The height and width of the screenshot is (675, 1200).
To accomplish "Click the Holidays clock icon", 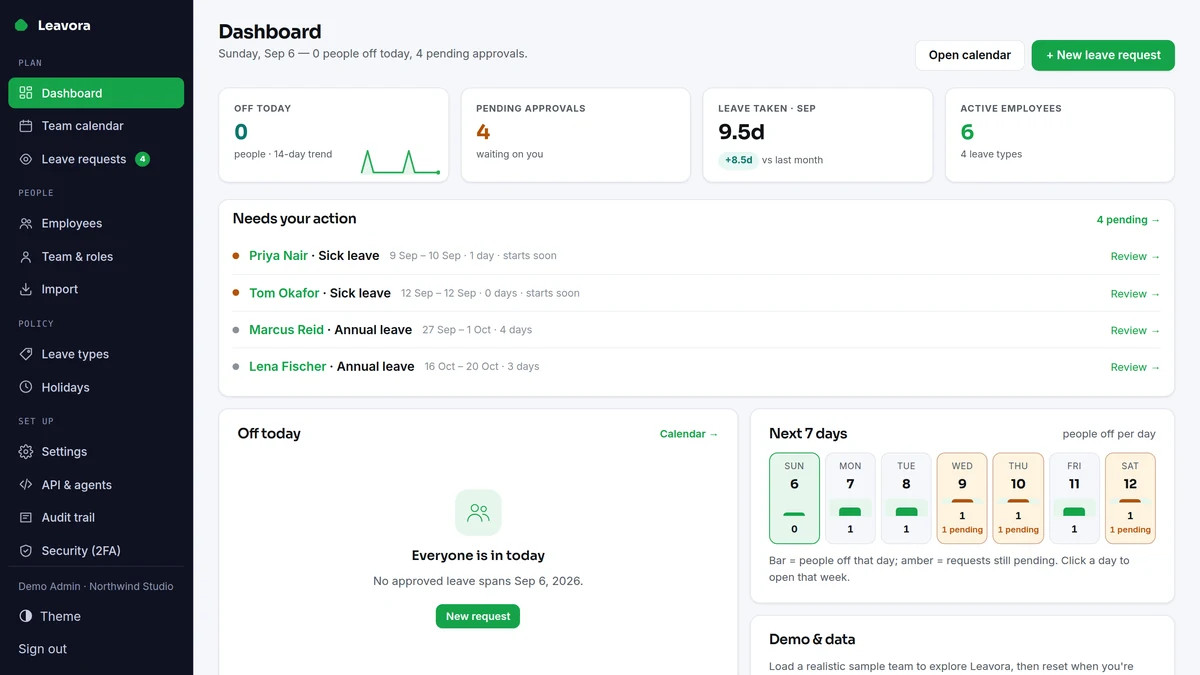I will pos(26,387).
